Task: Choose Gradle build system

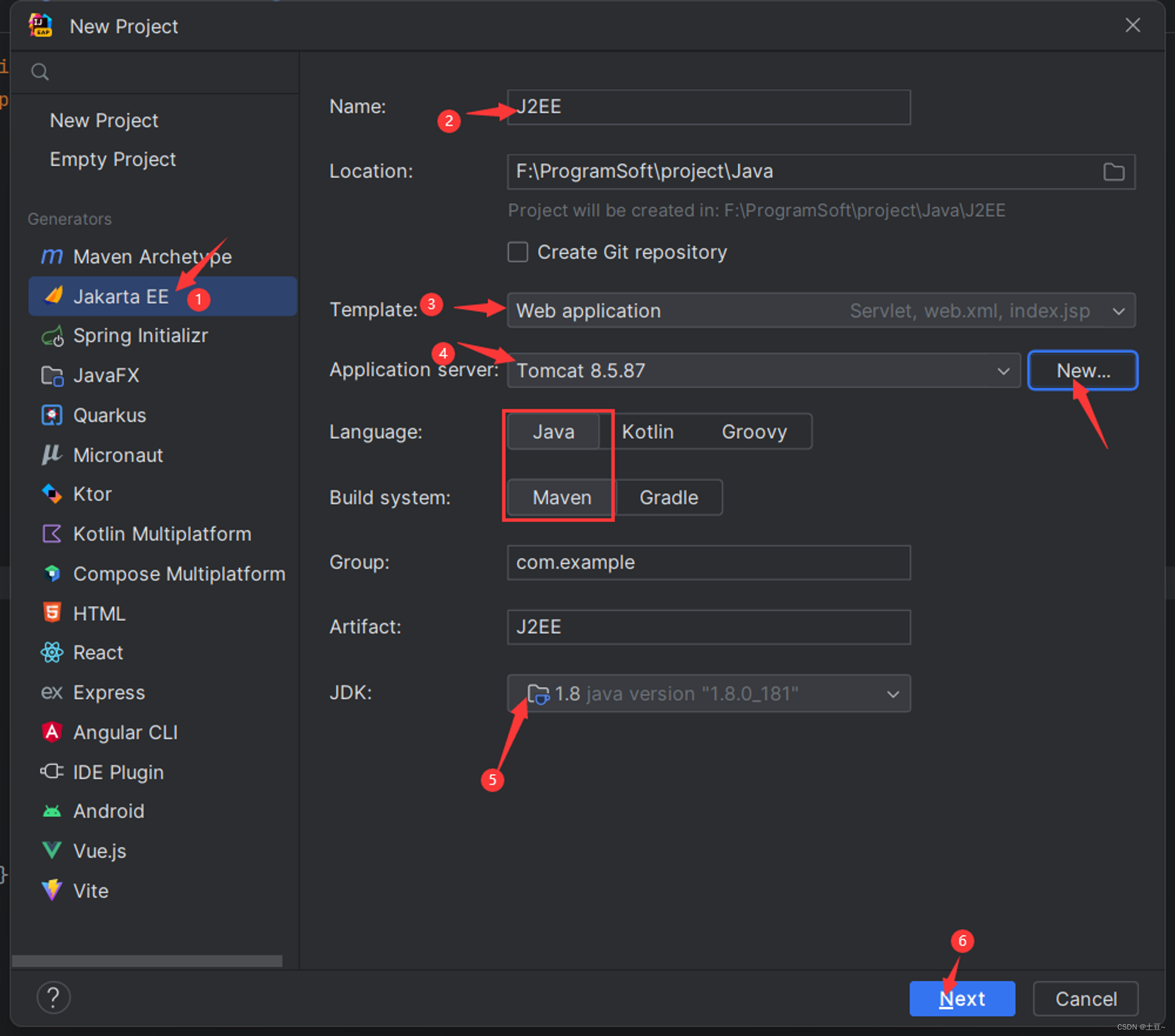Action: pyautogui.click(x=669, y=497)
